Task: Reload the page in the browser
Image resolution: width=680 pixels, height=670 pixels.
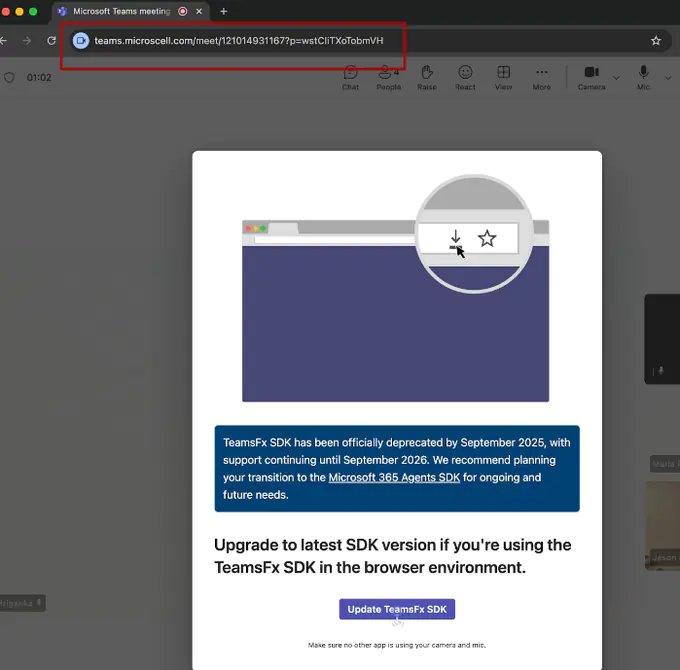Action: pyautogui.click(x=51, y=41)
